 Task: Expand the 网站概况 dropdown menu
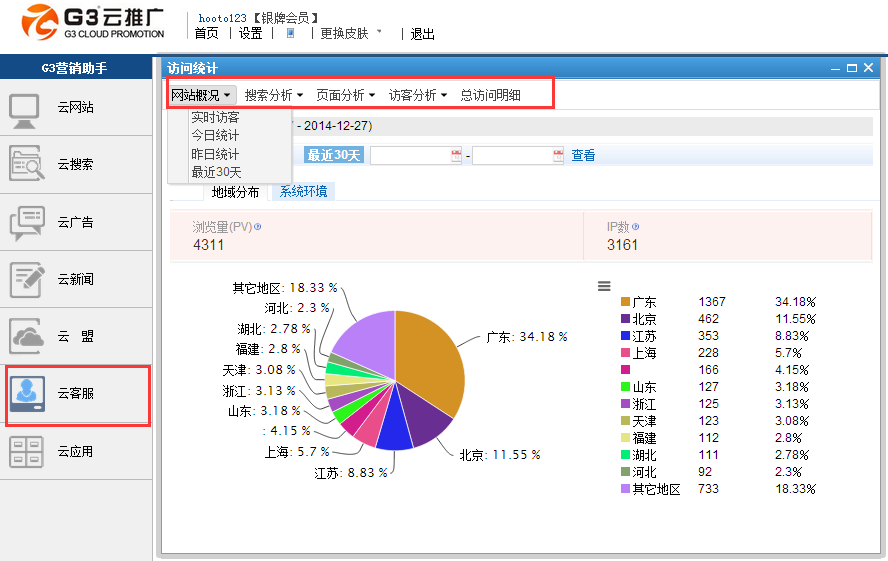pos(200,95)
